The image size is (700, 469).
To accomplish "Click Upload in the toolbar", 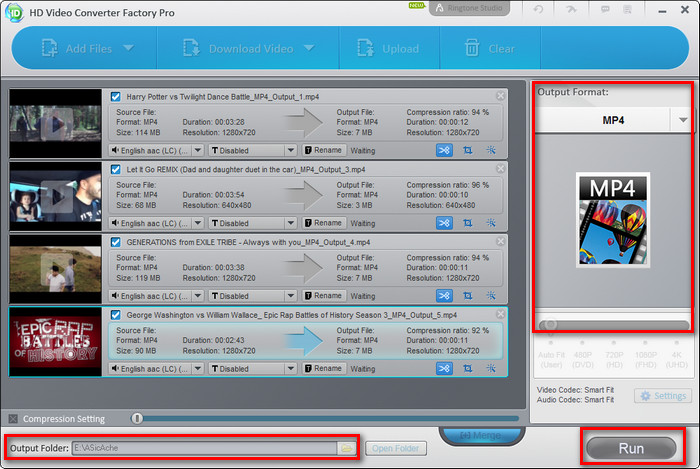I will (x=388, y=48).
